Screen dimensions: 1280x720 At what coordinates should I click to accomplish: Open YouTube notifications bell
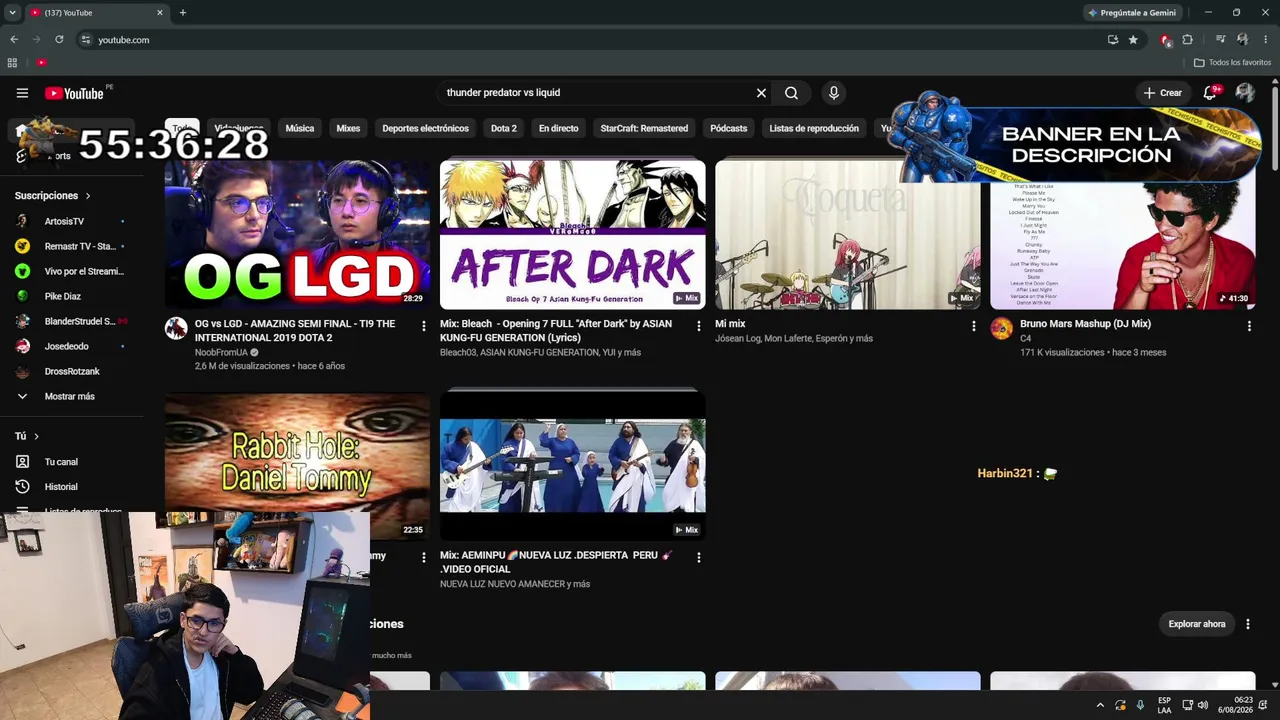click(1210, 93)
